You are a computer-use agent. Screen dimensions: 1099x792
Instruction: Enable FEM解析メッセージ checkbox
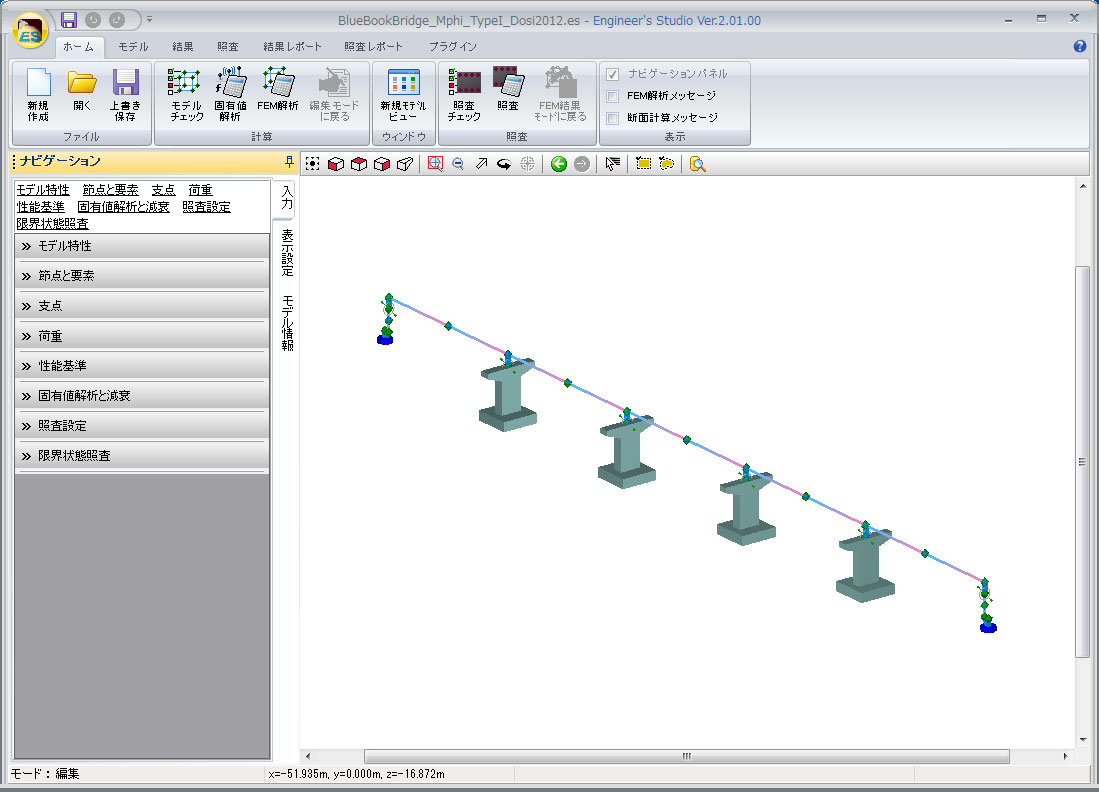pyautogui.click(x=613, y=96)
